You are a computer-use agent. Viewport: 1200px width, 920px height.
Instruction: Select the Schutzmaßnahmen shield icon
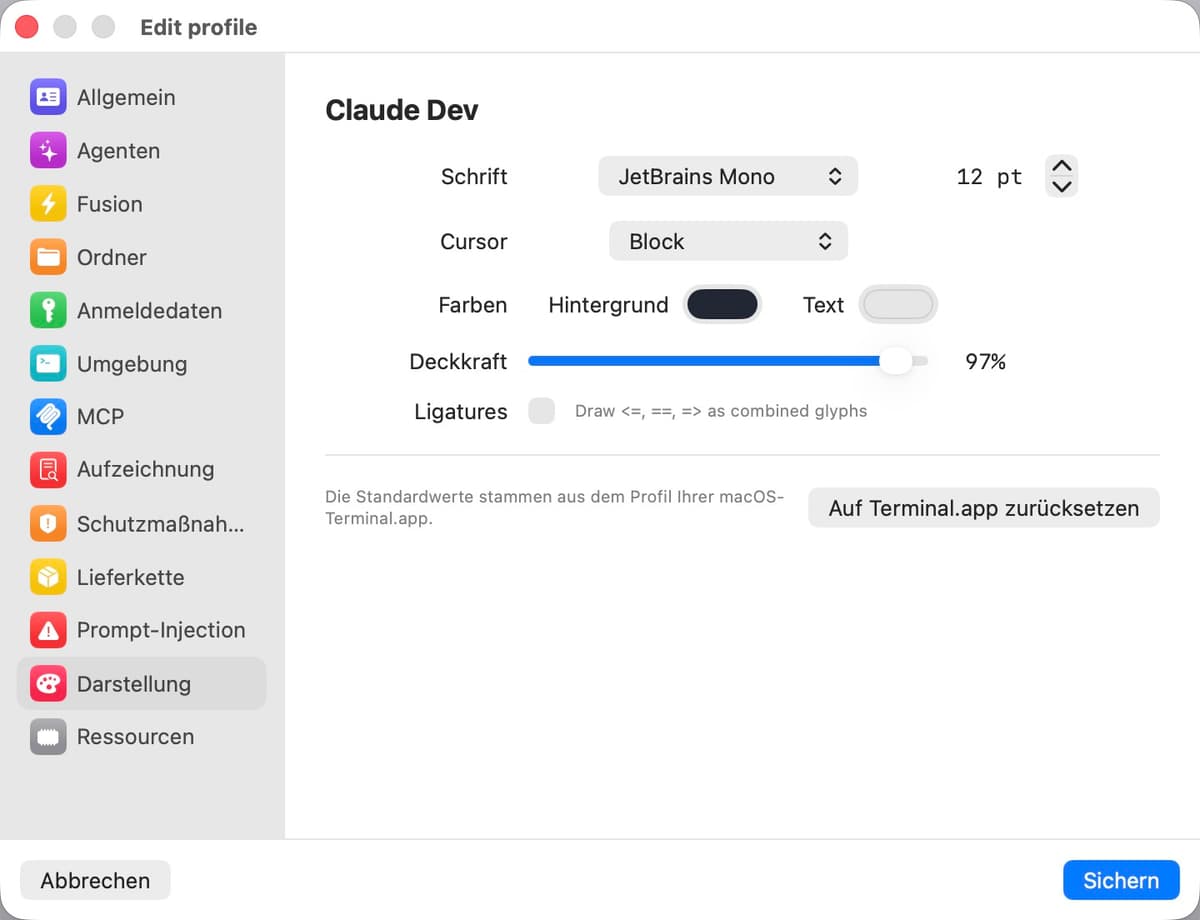coord(48,524)
